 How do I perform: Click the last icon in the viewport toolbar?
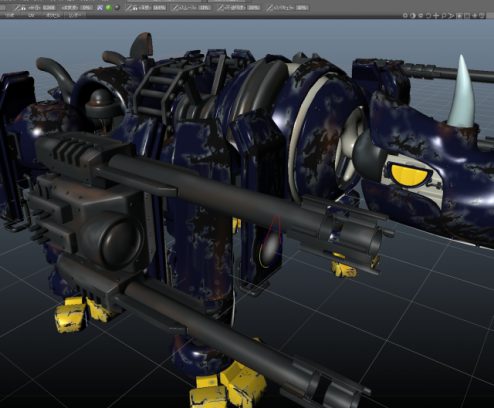[482, 16]
